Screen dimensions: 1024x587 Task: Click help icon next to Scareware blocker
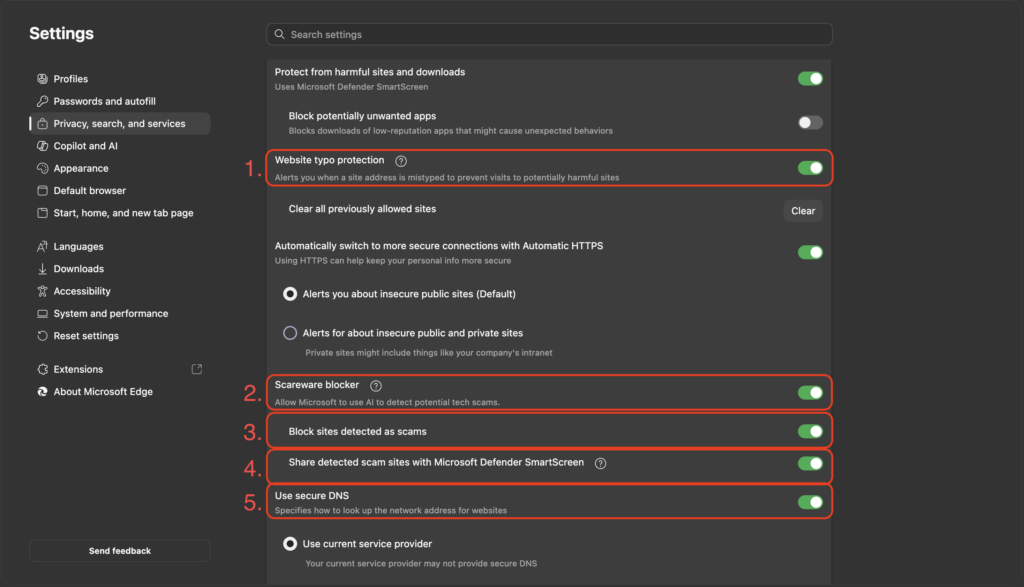pos(376,386)
